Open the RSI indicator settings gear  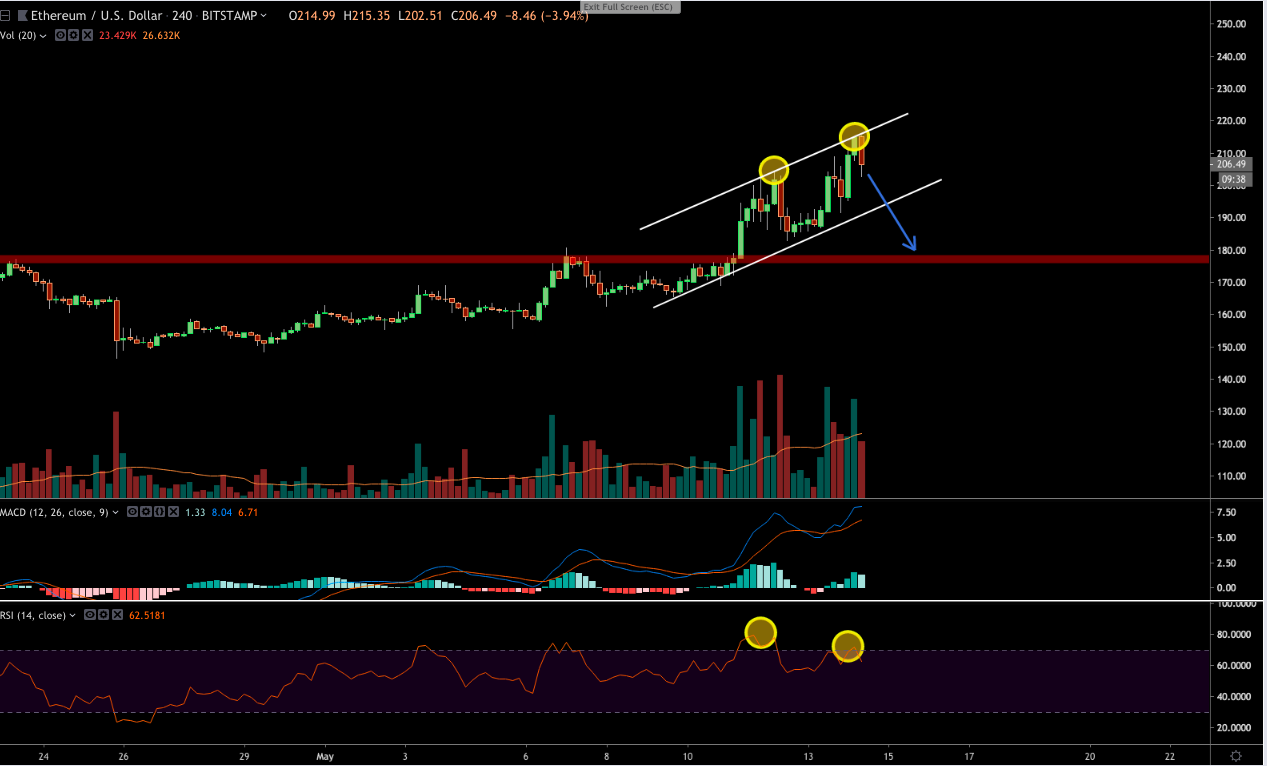click(103, 615)
